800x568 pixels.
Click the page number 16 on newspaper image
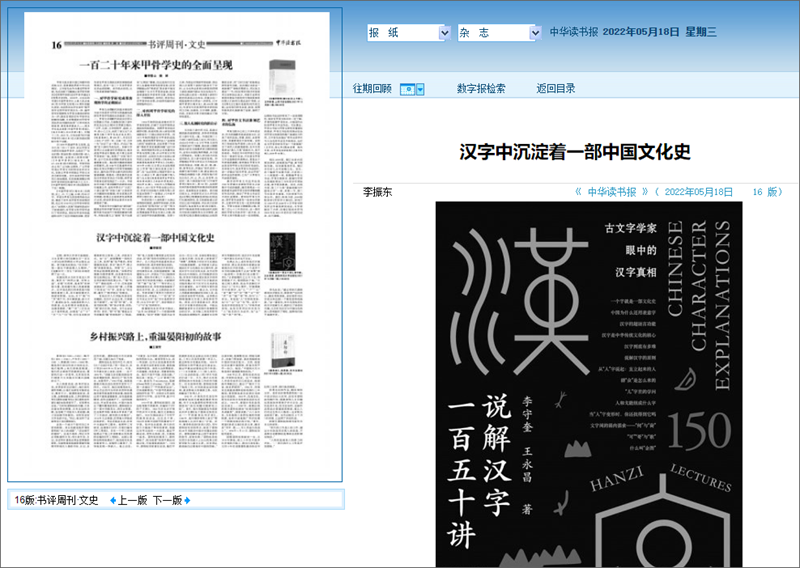tap(56, 45)
